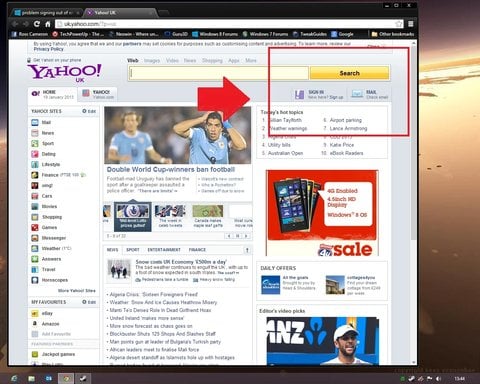The width and height of the screenshot is (480, 384).
Task: Open Internet Explorer from the taskbar
Action: point(14,379)
